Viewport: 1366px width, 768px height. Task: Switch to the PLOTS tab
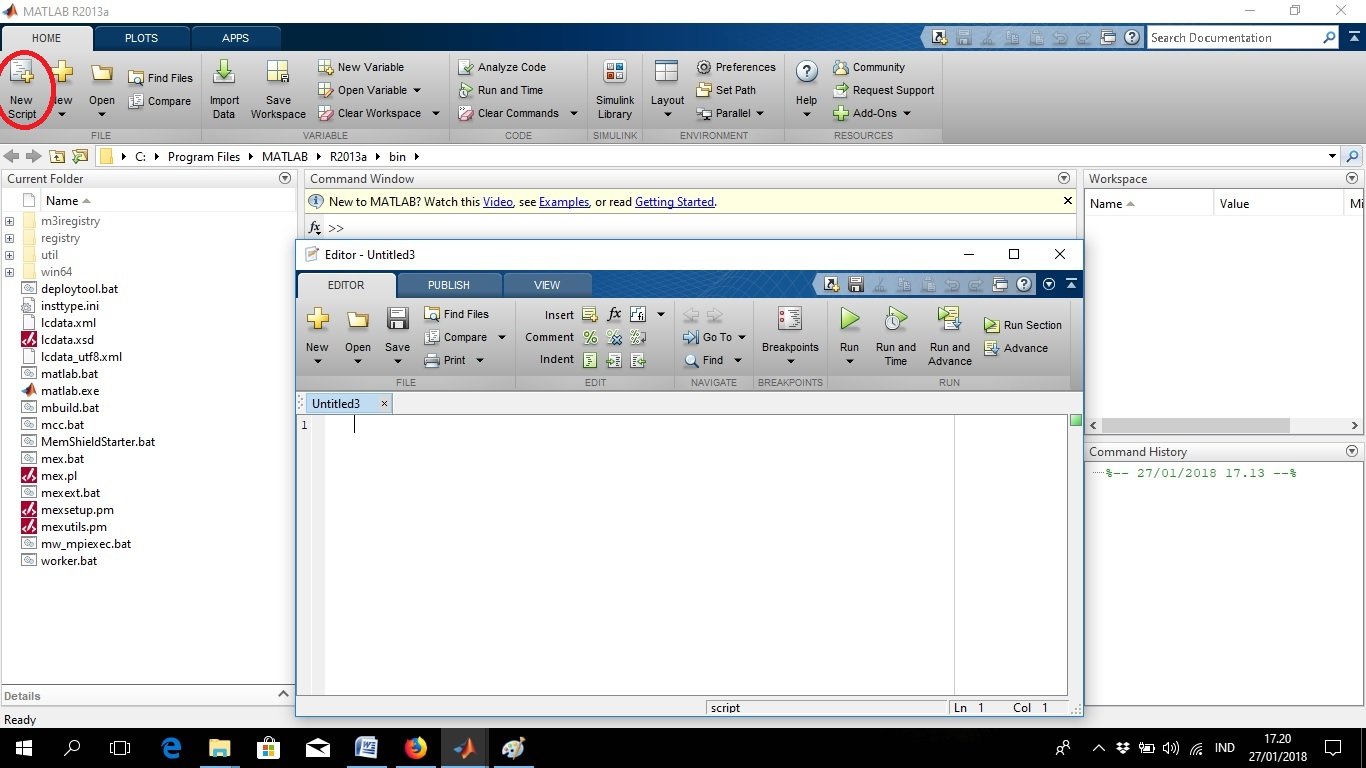pyautogui.click(x=141, y=38)
